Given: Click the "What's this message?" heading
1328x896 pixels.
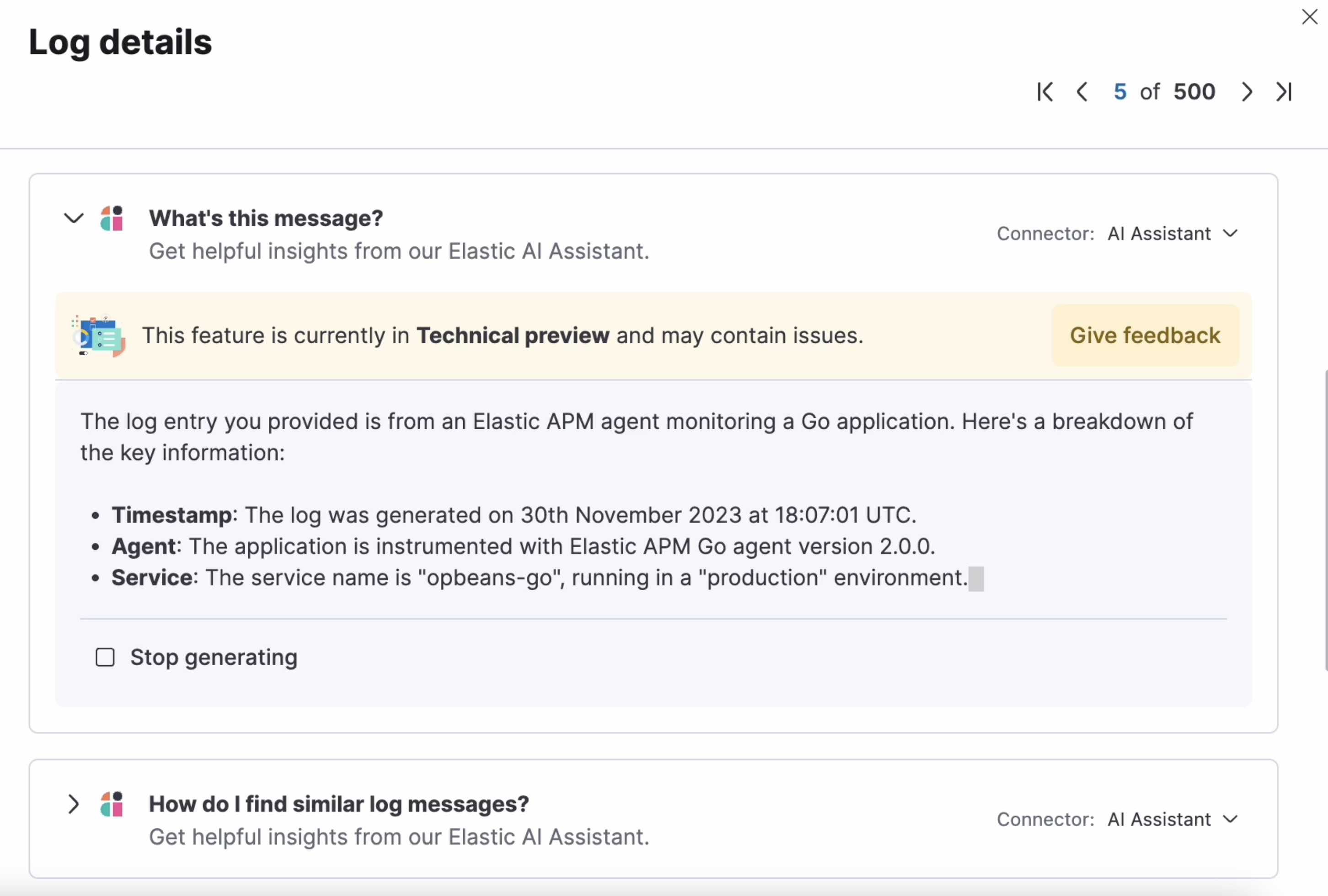Looking at the screenshot, I should 266,219.
